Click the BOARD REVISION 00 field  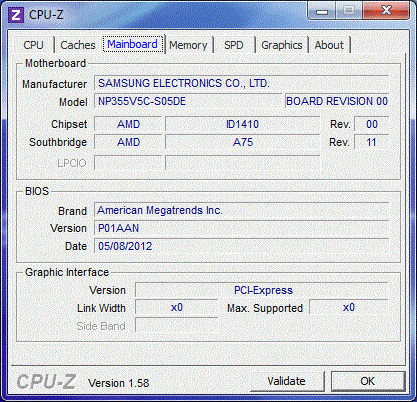(337, 101)
